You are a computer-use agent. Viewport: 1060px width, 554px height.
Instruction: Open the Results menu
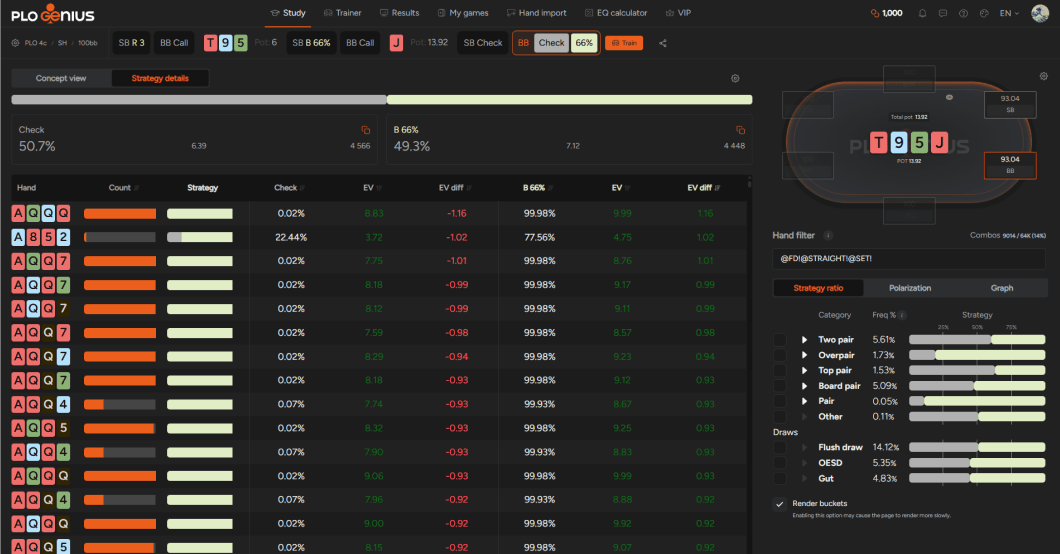click(400, 13)
